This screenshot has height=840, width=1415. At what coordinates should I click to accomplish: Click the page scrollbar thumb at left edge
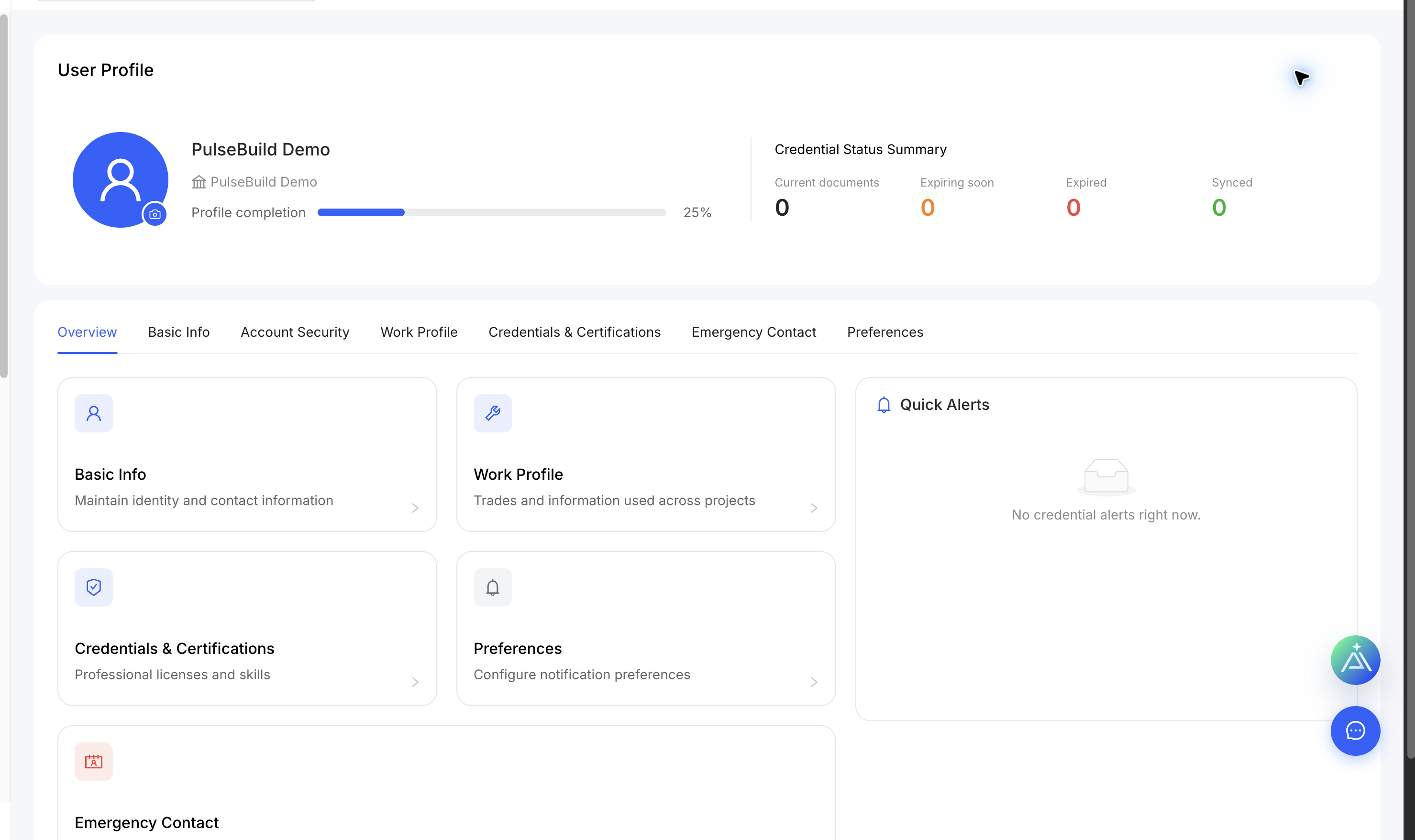(4, 195)
